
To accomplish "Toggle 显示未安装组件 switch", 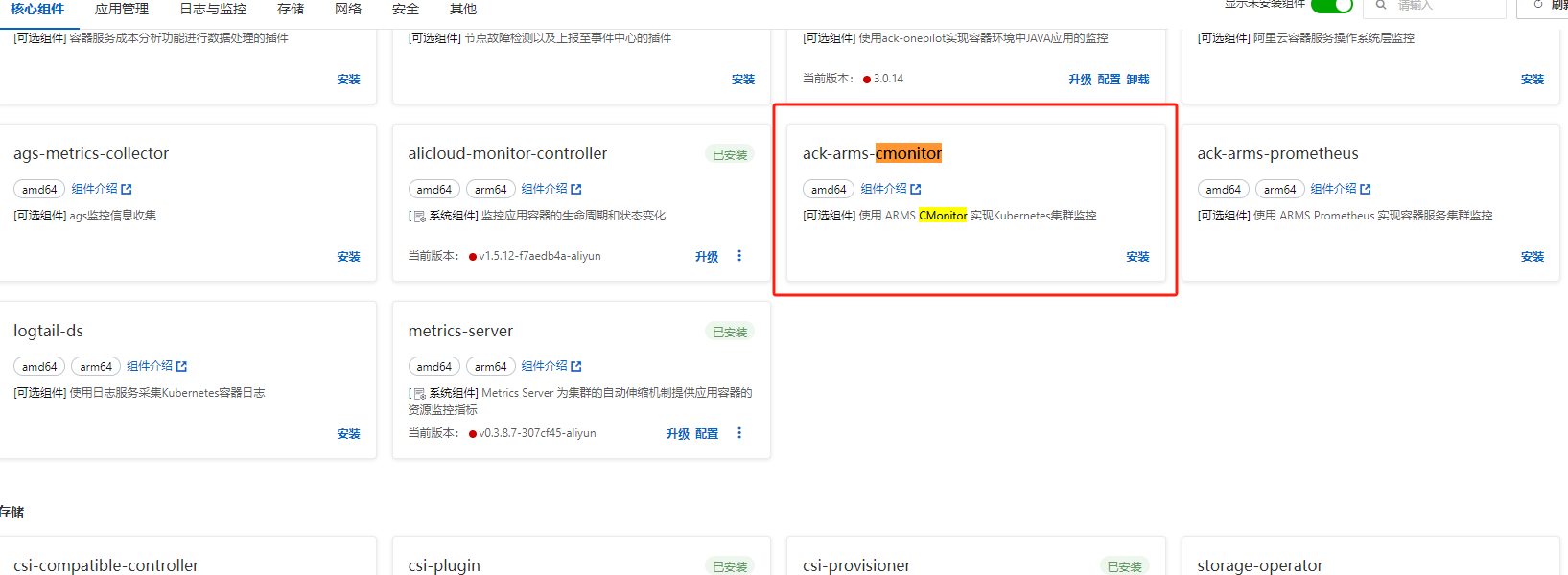I will tap(1332, 5).
